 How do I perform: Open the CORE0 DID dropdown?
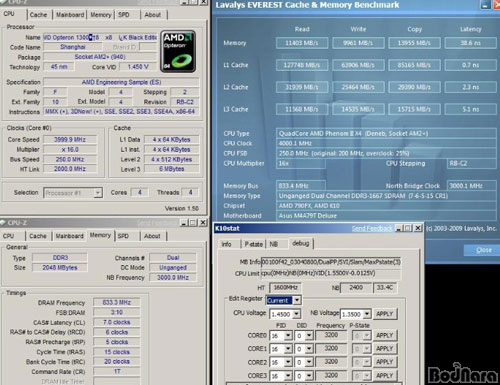pos(310,335)
